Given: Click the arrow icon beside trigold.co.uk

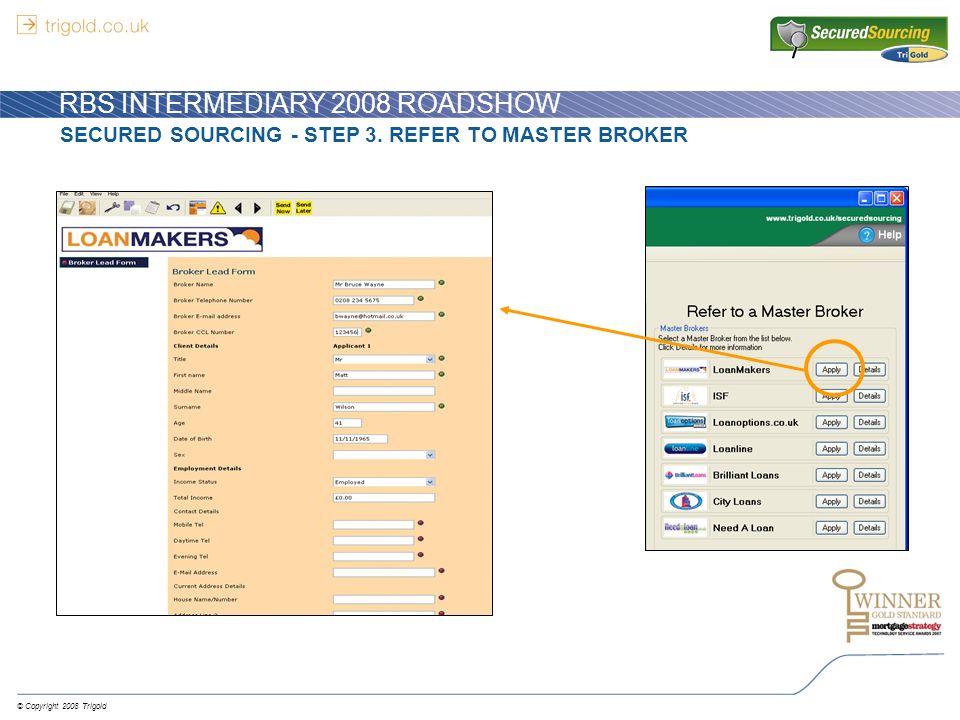Looking at the screenshot, I should coord(26,25).
